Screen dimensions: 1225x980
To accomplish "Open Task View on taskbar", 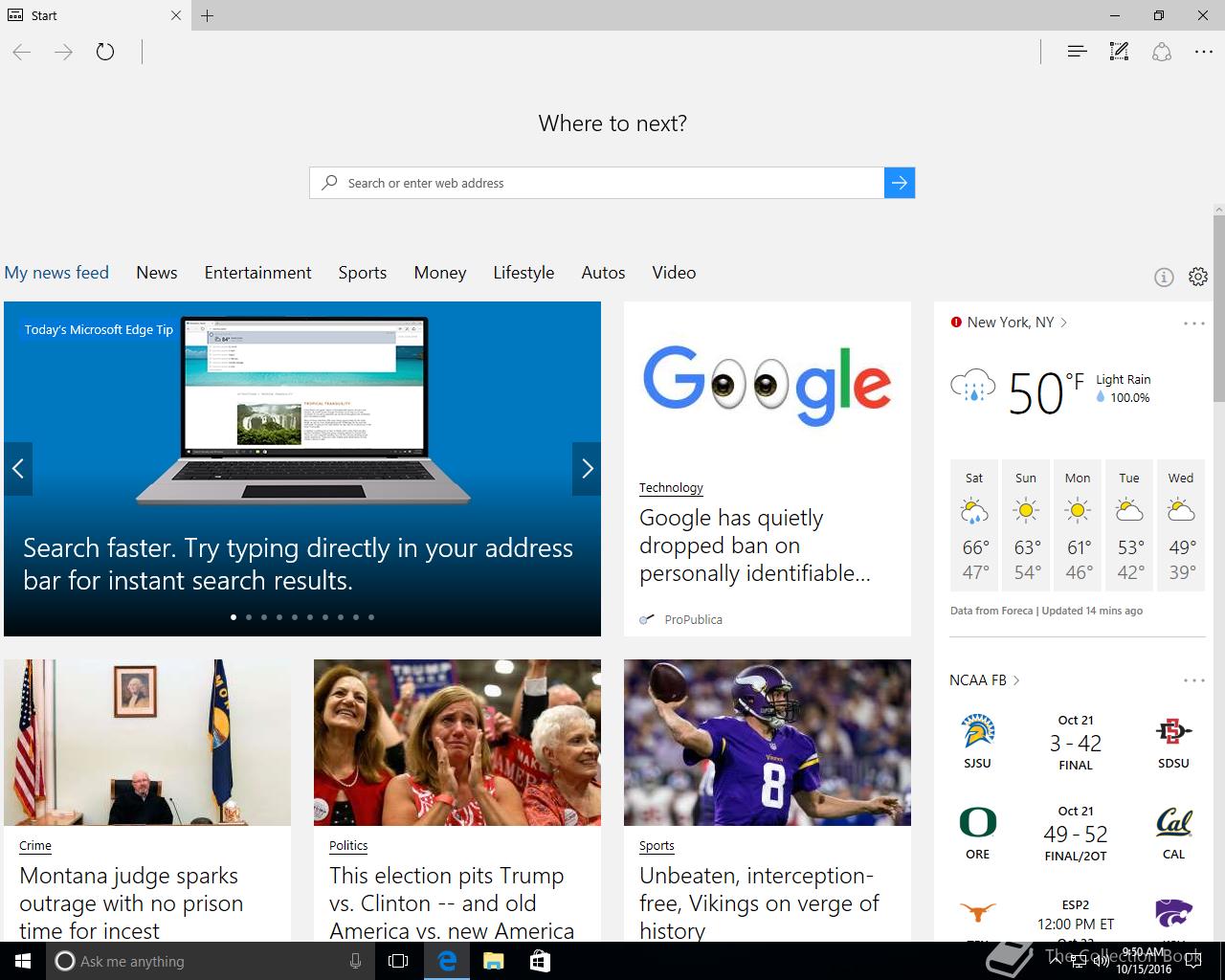I will [398, 961].
